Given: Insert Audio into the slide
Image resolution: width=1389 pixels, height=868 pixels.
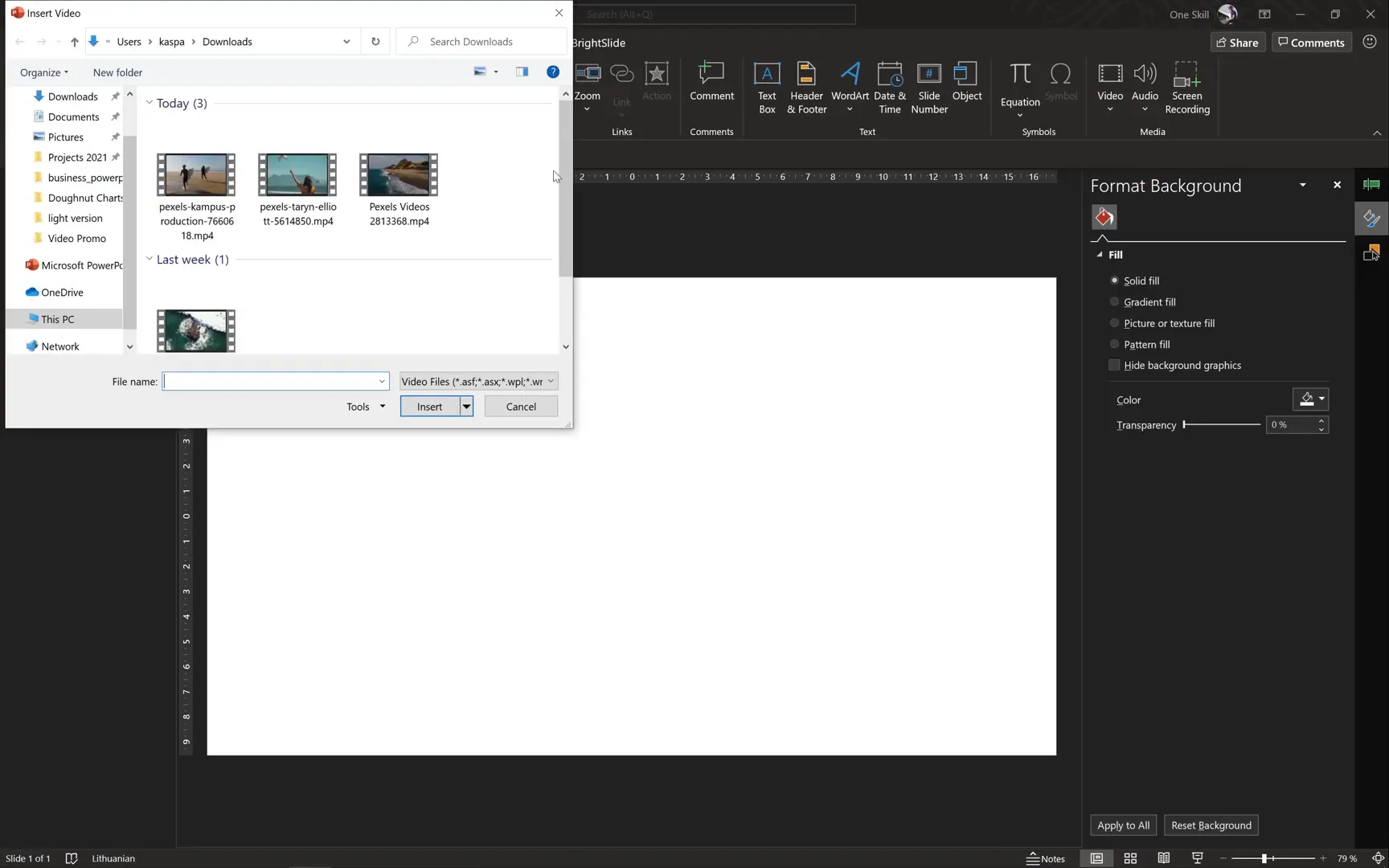Looking at the screenshot, I should click(1145, 87).
